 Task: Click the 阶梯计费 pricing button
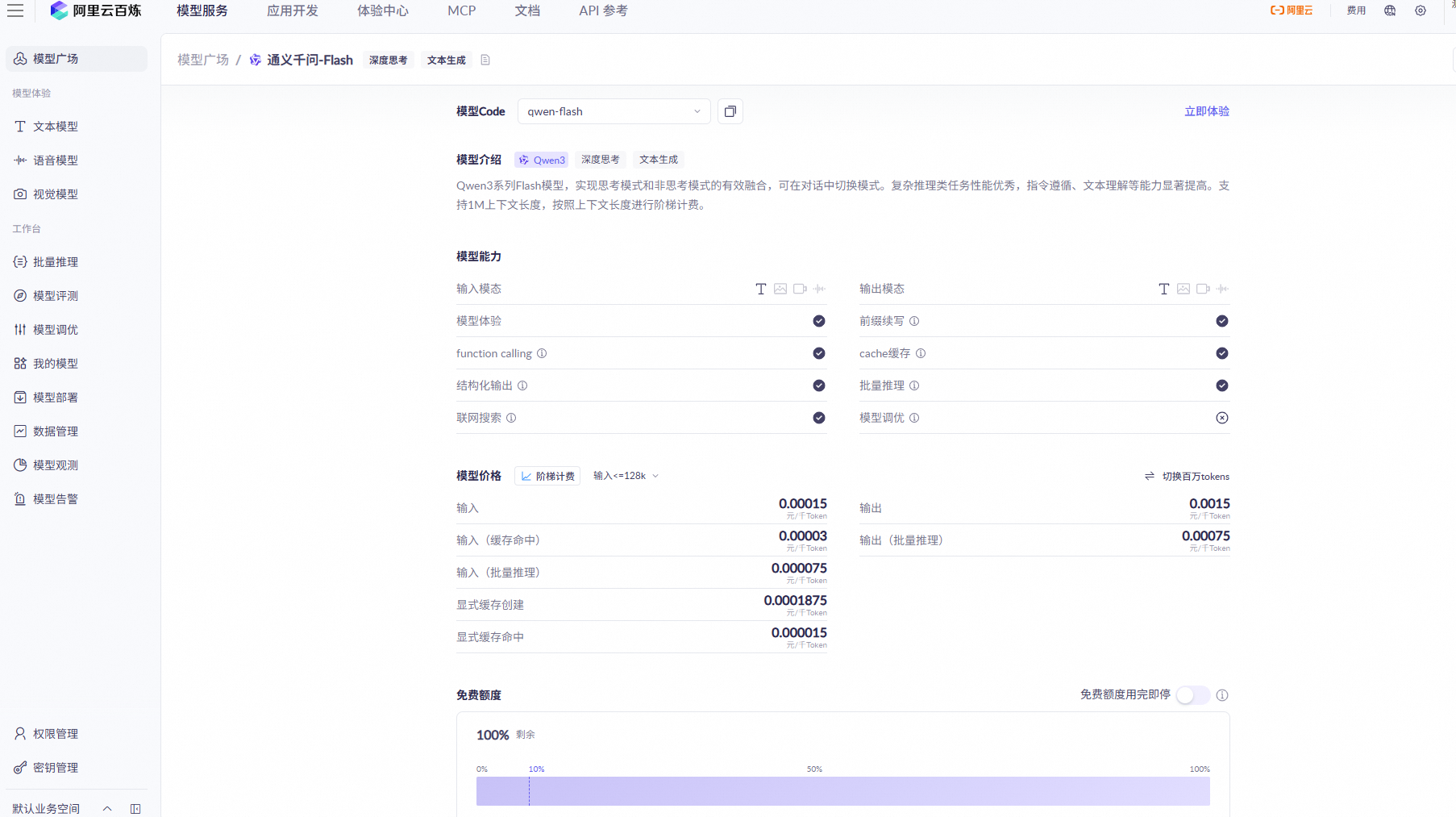(x=547, y=476)
